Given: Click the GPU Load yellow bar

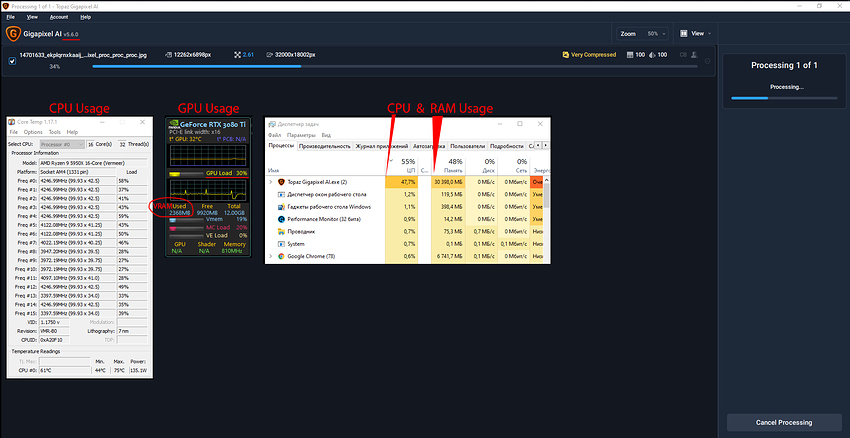Looking at the screenshot, I should 186,174.
